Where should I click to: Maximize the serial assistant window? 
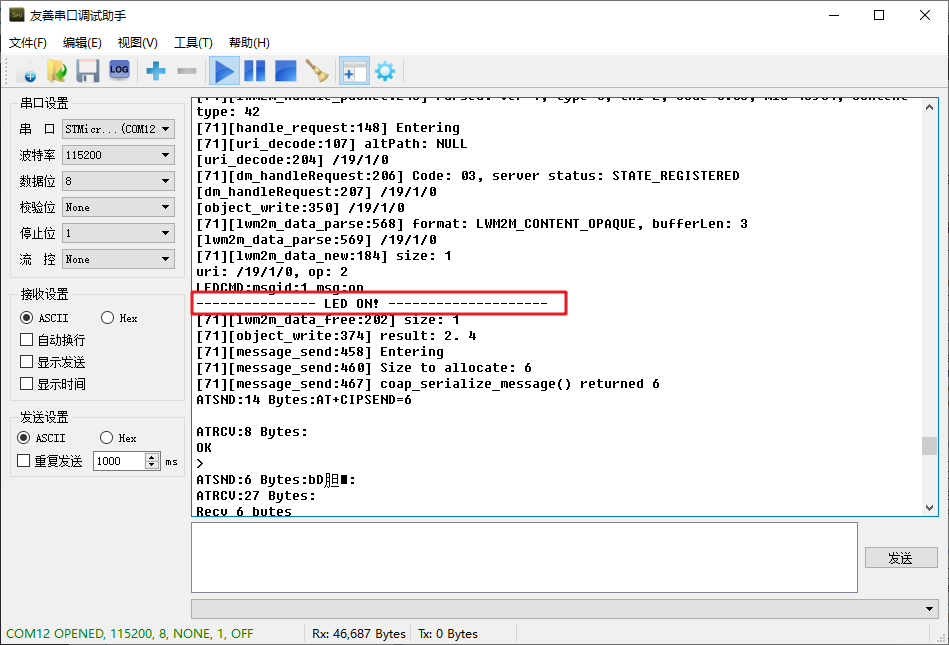click(x=879, y=15)
